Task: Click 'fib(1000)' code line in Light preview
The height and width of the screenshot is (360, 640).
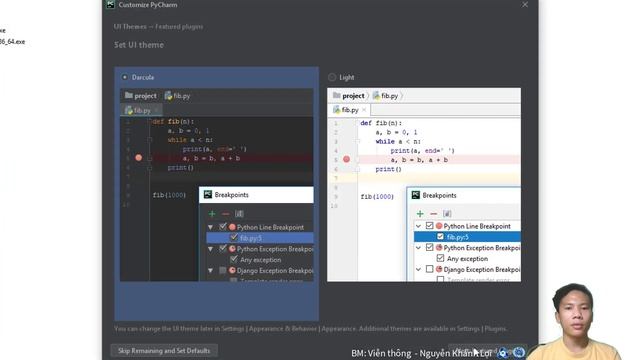Action: coord(377,196)
